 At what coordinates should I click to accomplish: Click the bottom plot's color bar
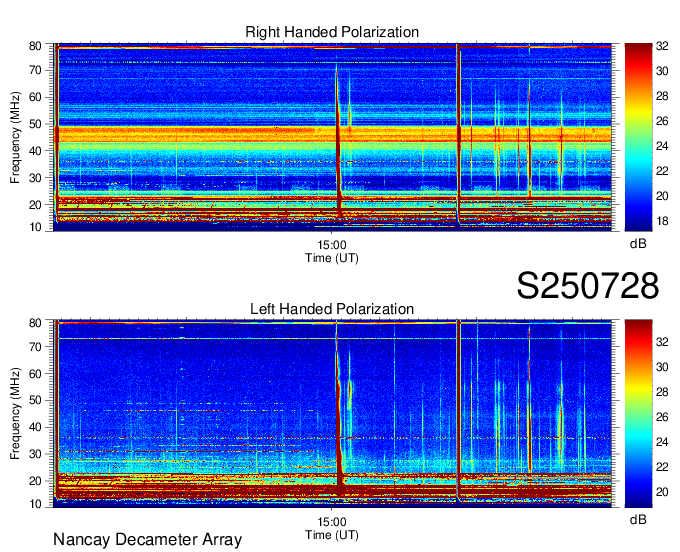click(638, 414)
